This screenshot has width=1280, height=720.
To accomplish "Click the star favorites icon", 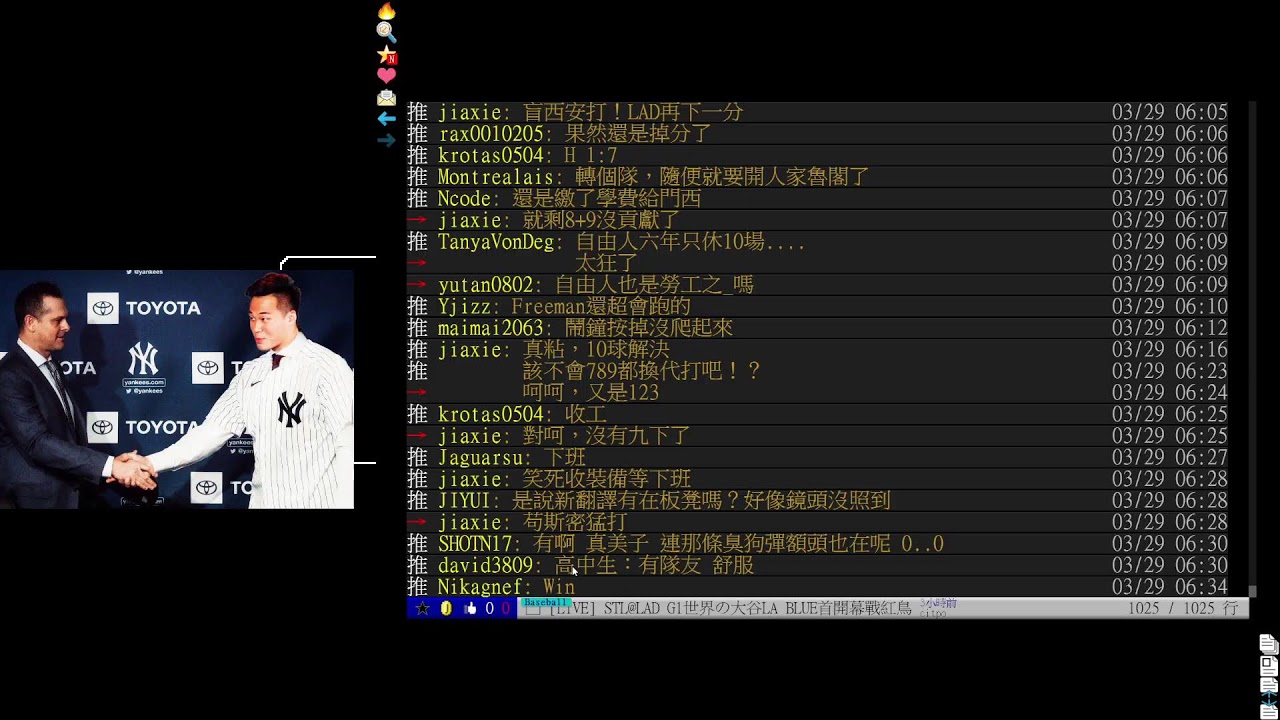I will [386, 55].
